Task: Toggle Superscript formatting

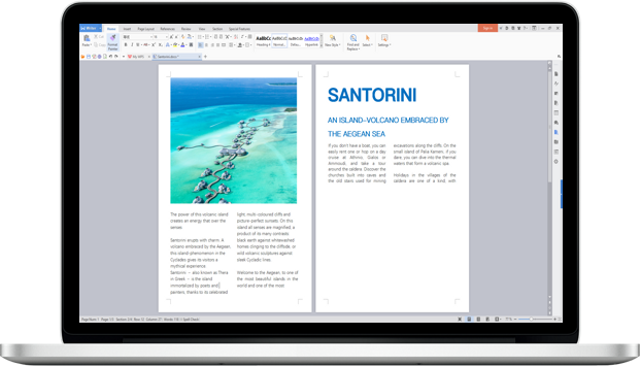Action: 153,44
